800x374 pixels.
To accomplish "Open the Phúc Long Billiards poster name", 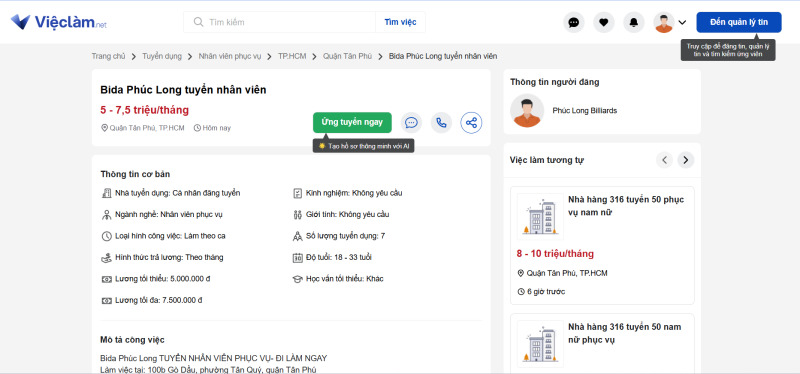I will (x=585, y=110).
